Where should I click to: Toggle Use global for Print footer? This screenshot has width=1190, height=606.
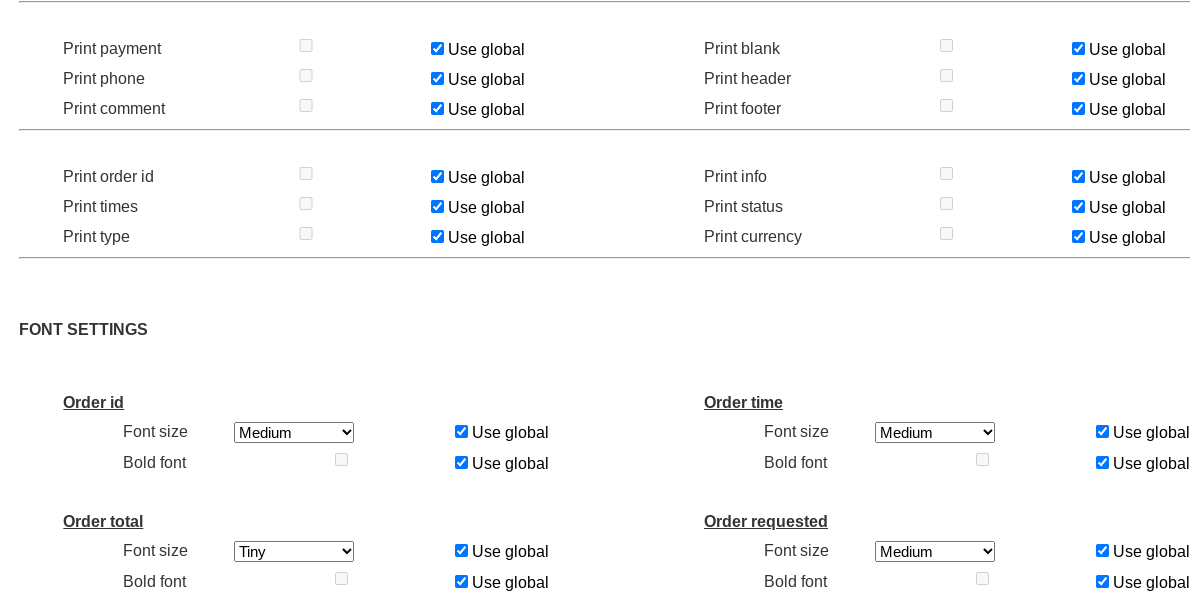[1078, 109]
